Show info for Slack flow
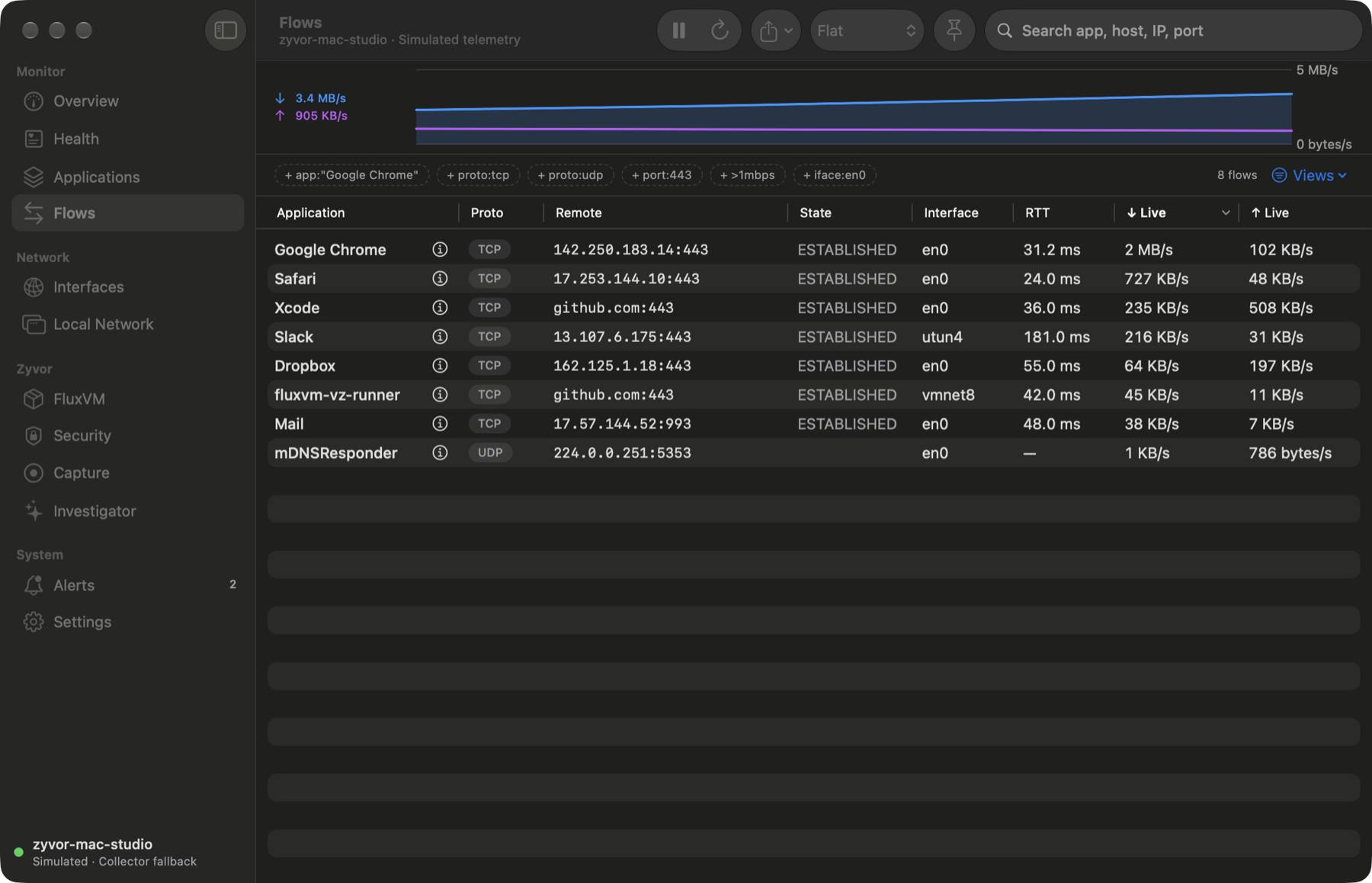The height and width of the screenshot is (883, 1372). (x=440, y=336)
